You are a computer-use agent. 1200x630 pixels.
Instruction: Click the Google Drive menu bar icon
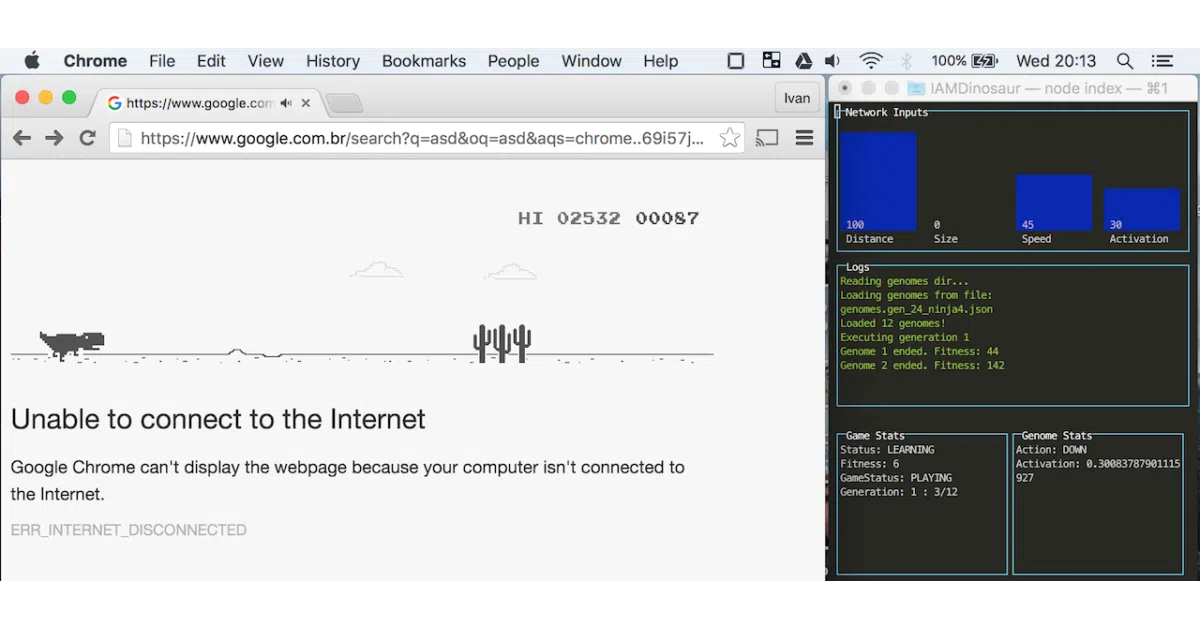(803, 61)
